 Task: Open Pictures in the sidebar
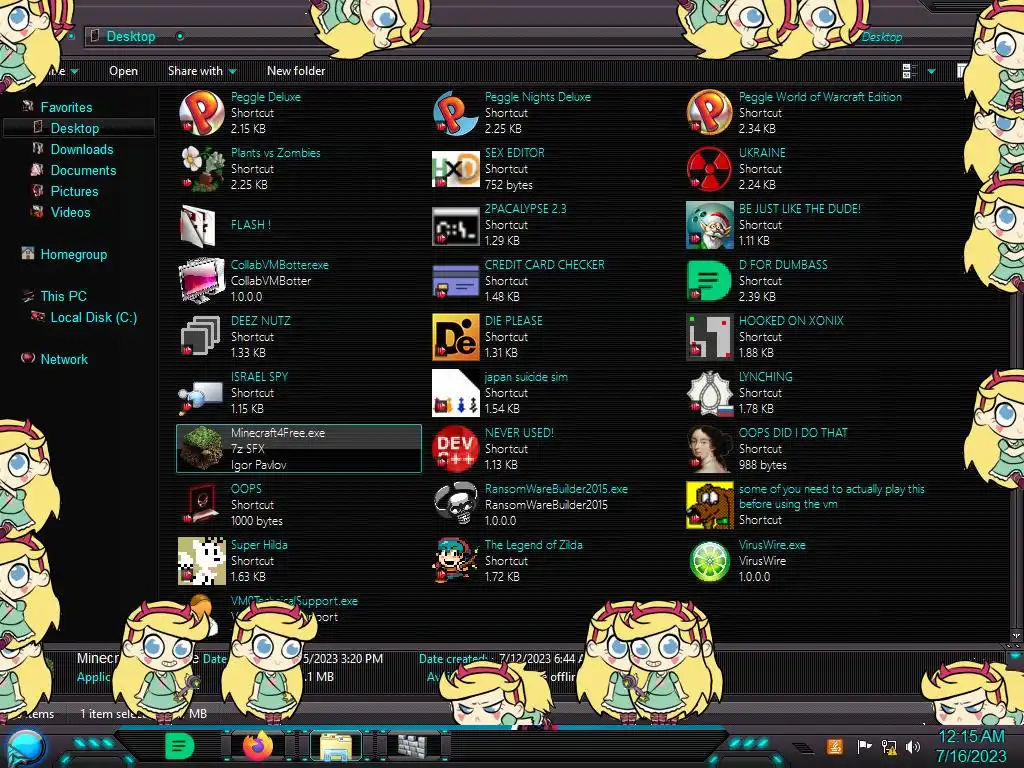74,191
